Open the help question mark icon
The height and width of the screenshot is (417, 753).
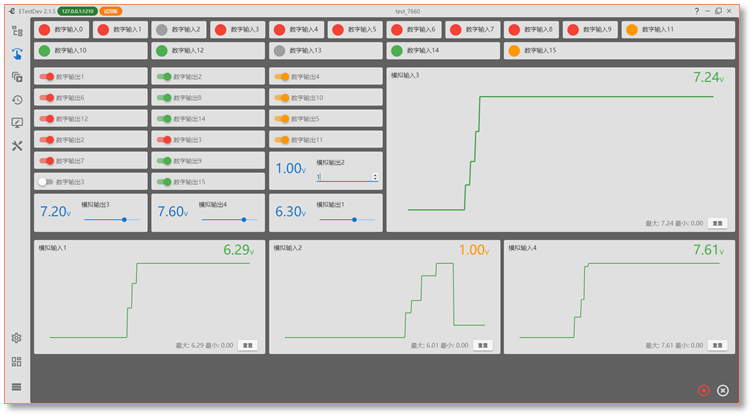tap(697, 11)
